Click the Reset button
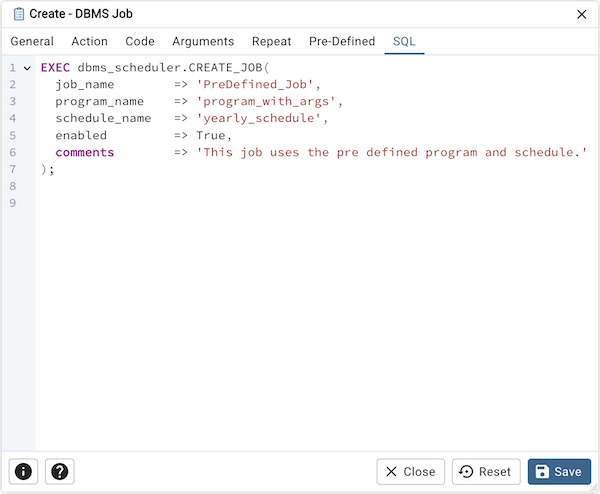The height and width of the screenshot is (494, 600). [486, 471]
